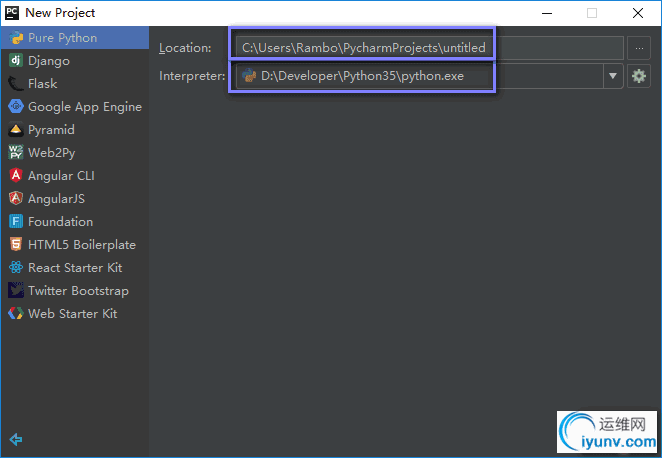This screenshot has width=662, height=458.
Task: Select the Pyramid project type
Action: (x=75, y=130)
